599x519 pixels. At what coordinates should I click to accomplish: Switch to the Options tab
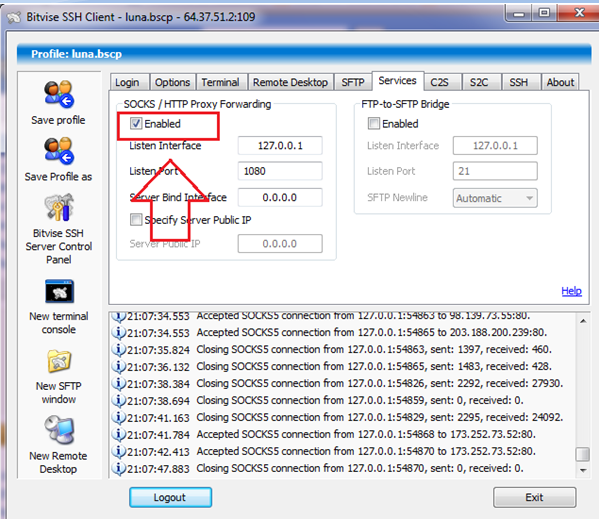[x=172, y=82]
